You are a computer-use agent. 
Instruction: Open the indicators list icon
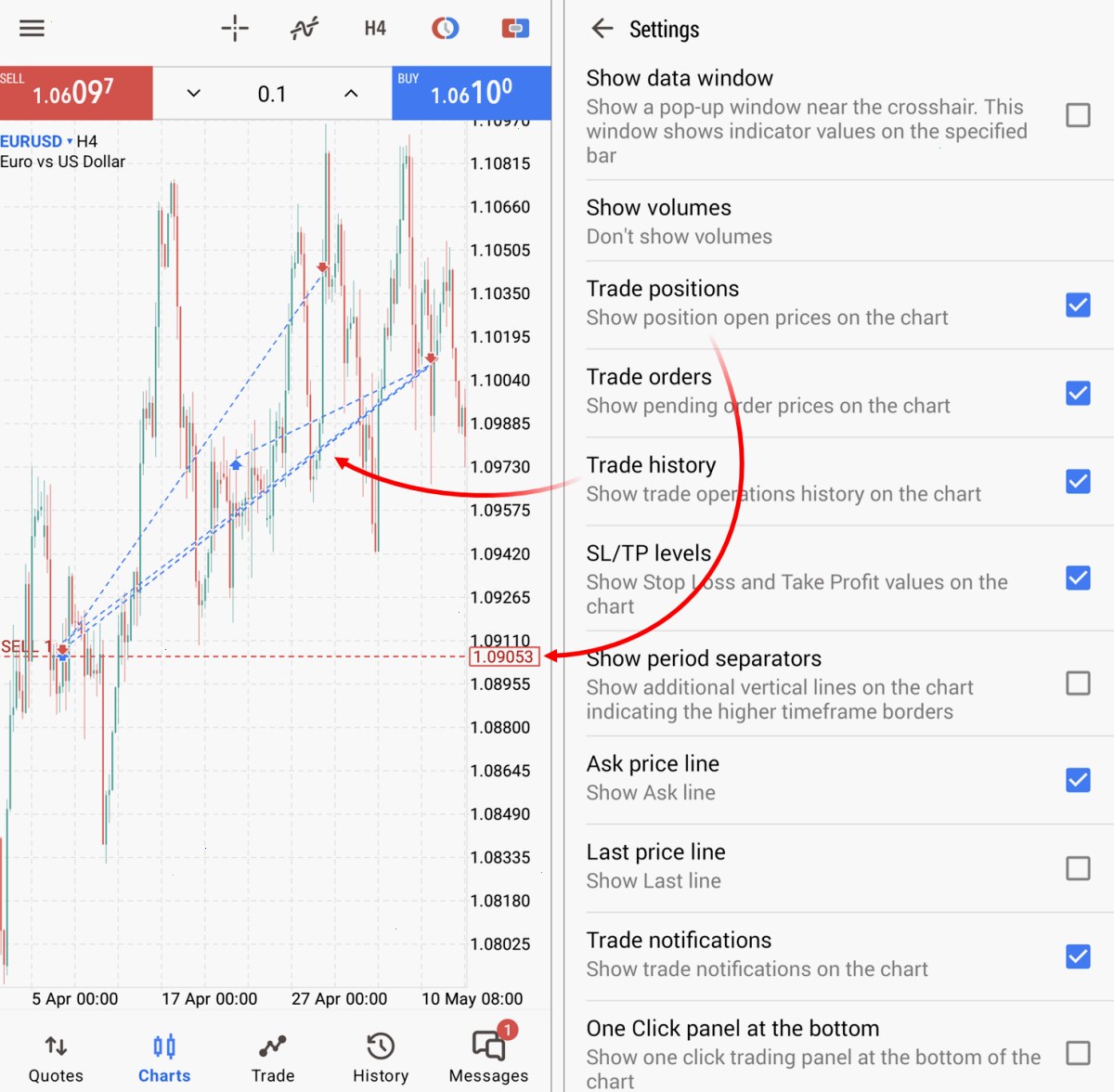point(304,28)
